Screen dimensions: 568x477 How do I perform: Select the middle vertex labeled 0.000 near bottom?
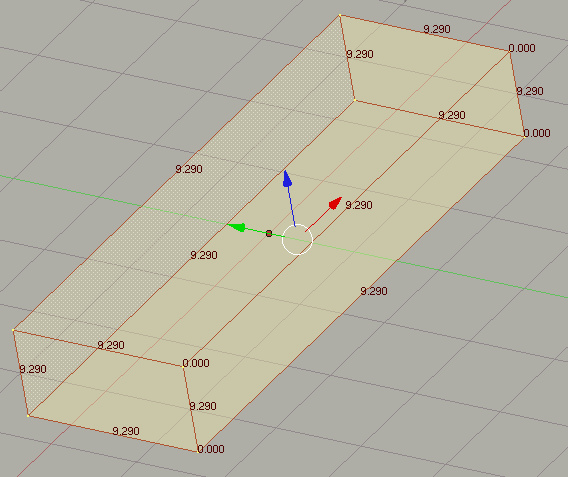tap(183, 366)
